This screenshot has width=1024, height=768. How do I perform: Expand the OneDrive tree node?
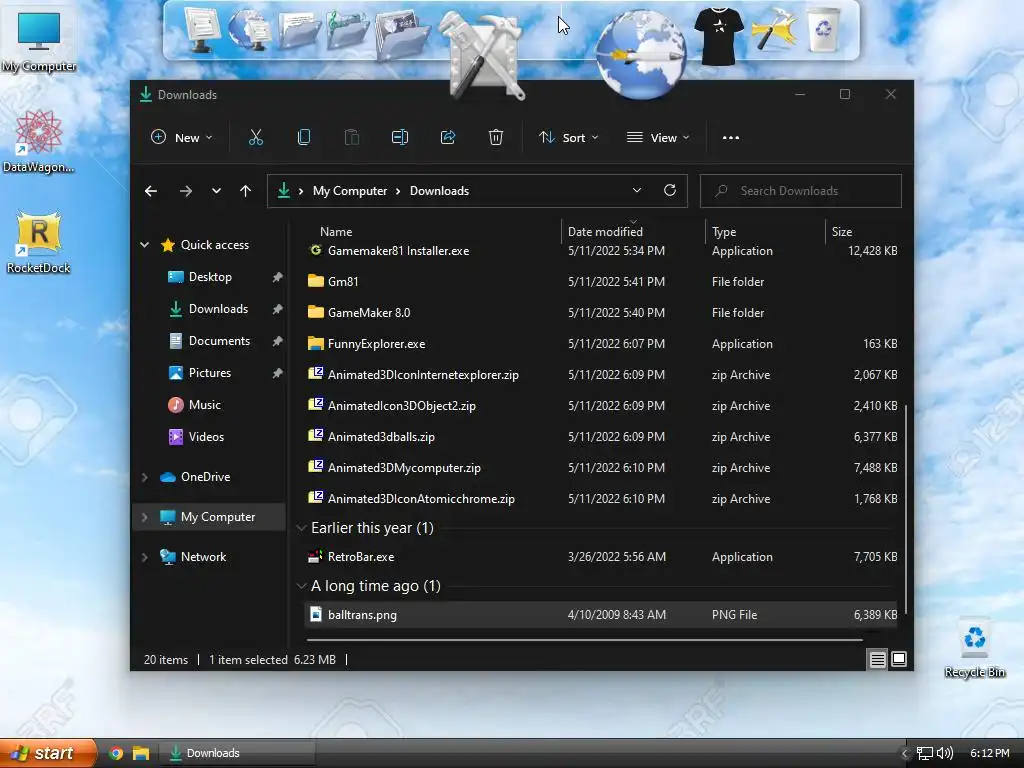(144, 477)
